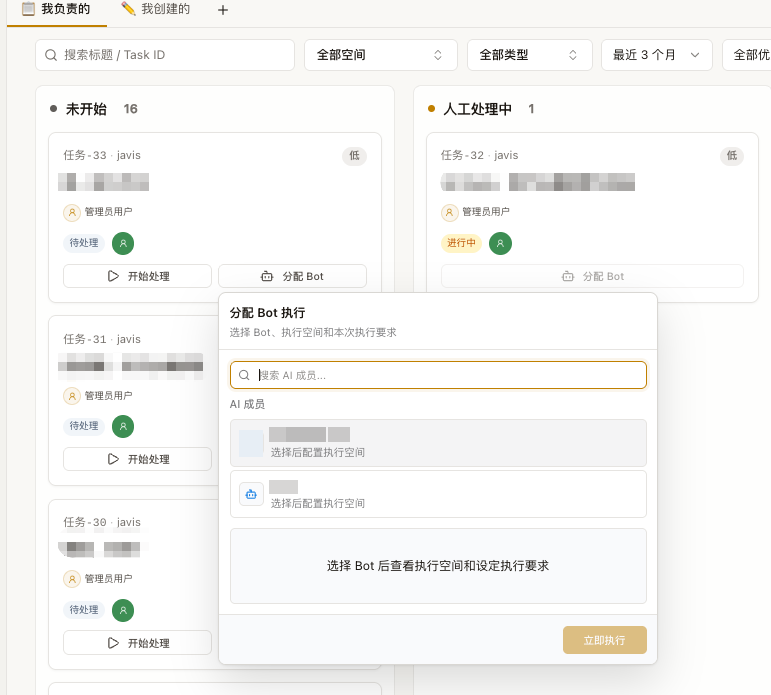Open the 全部类型 dropdown
This screenshot has height=695, width=771.
(529, 55)
